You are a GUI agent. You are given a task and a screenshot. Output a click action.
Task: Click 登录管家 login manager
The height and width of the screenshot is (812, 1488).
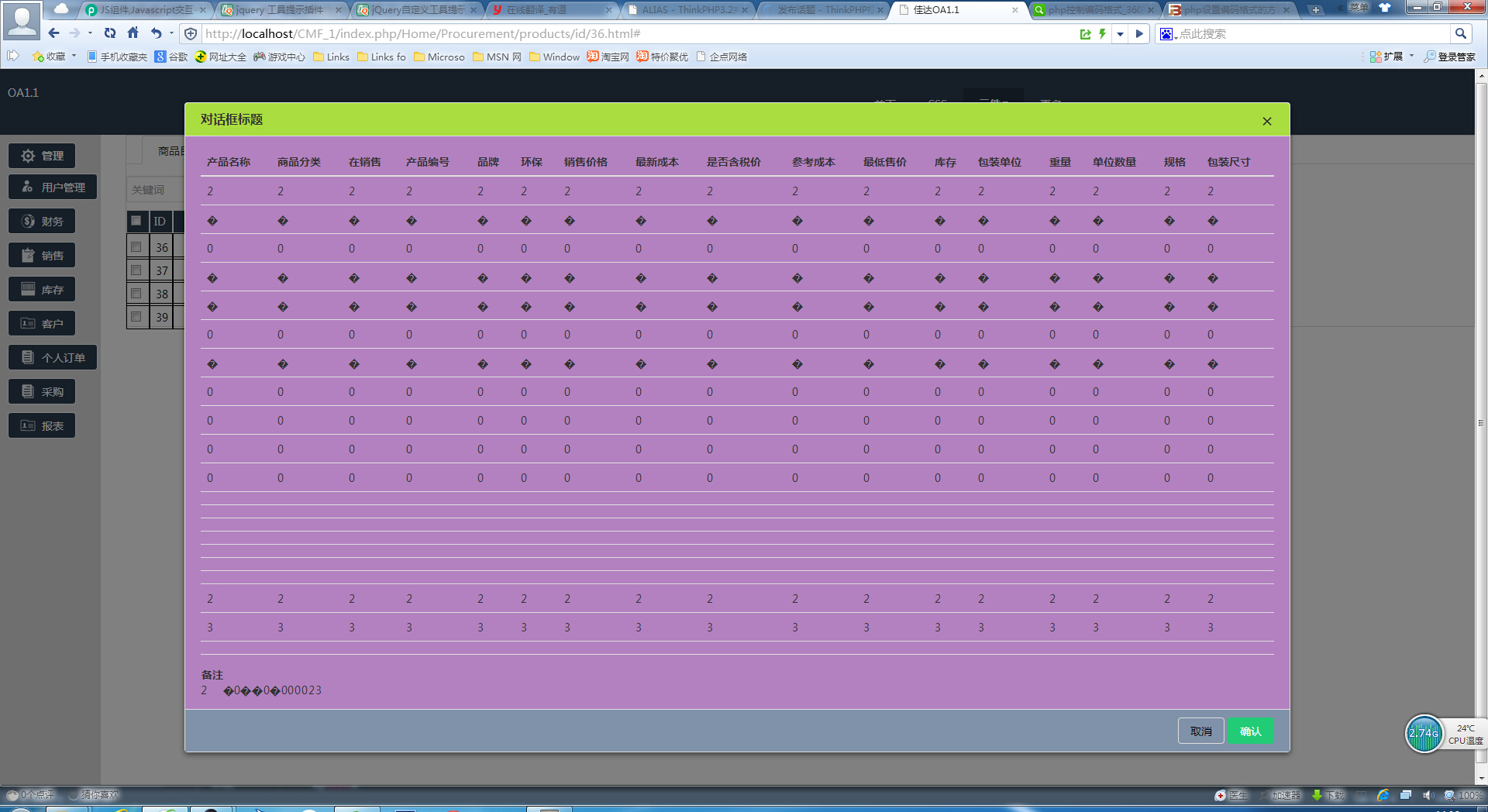(x=1449, y=57)
